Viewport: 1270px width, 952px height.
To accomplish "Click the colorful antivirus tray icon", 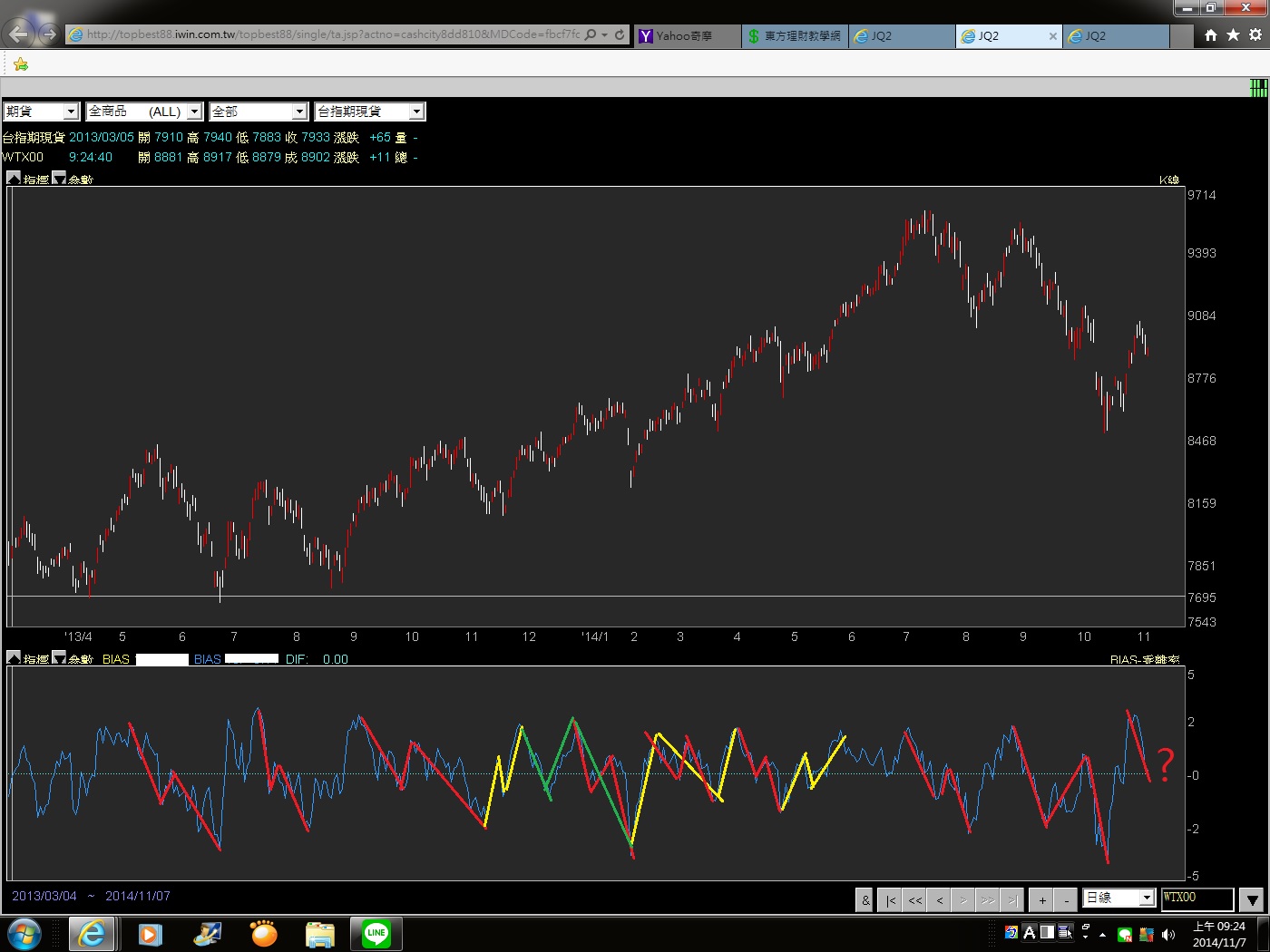I will pos(1147,934).
